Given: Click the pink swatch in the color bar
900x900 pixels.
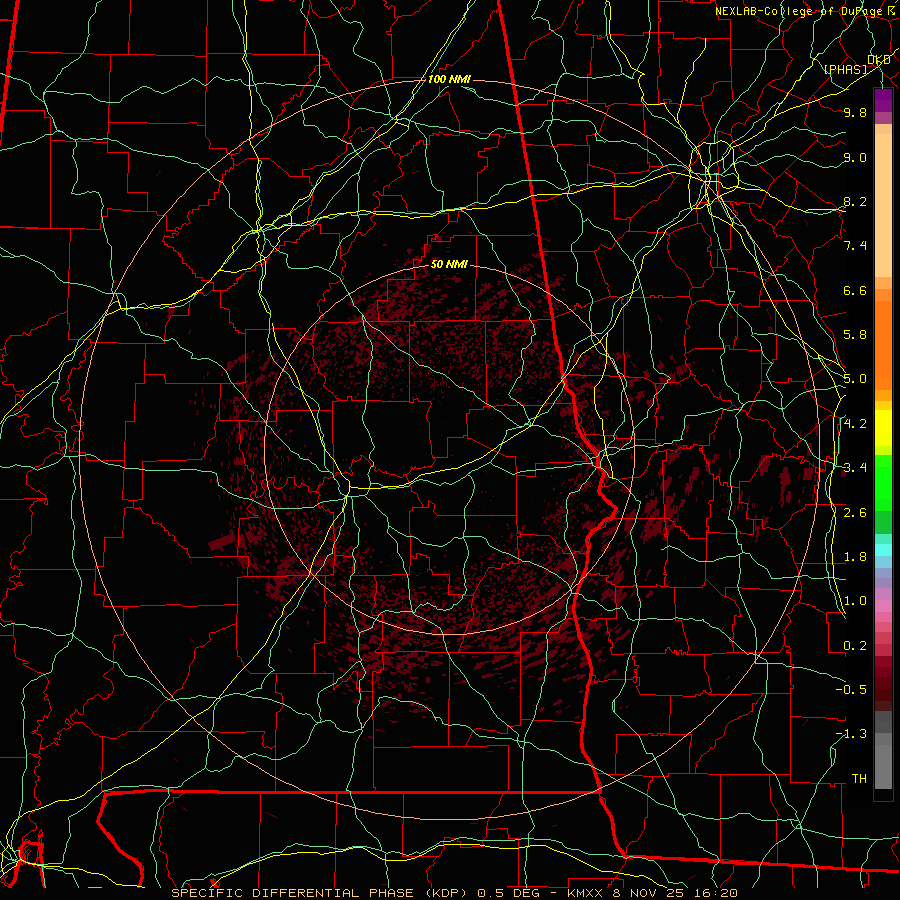Looking at the screenshot, I should pos(883,606).
